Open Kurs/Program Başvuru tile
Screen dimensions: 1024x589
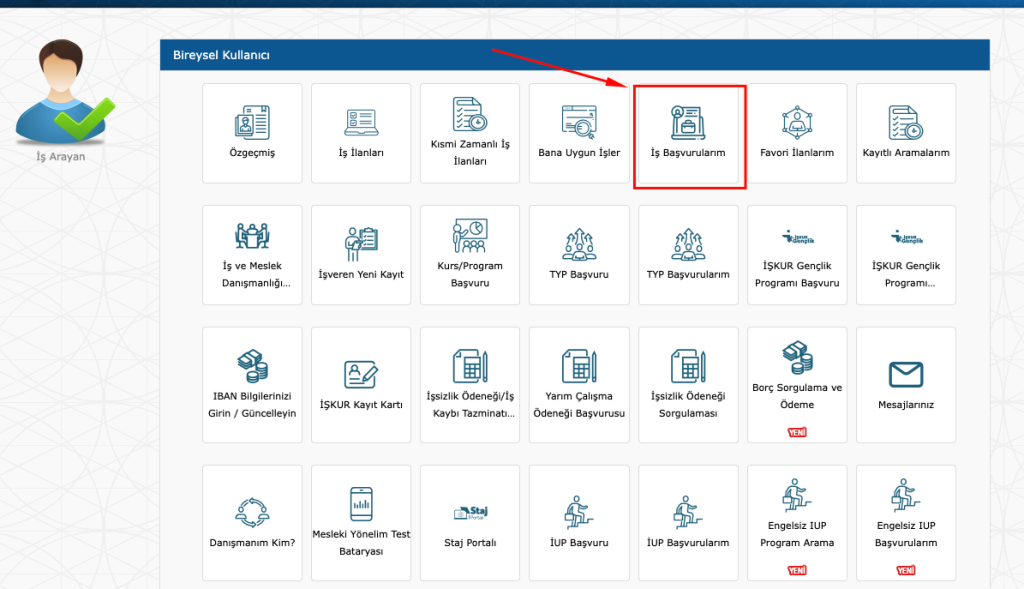470,255
